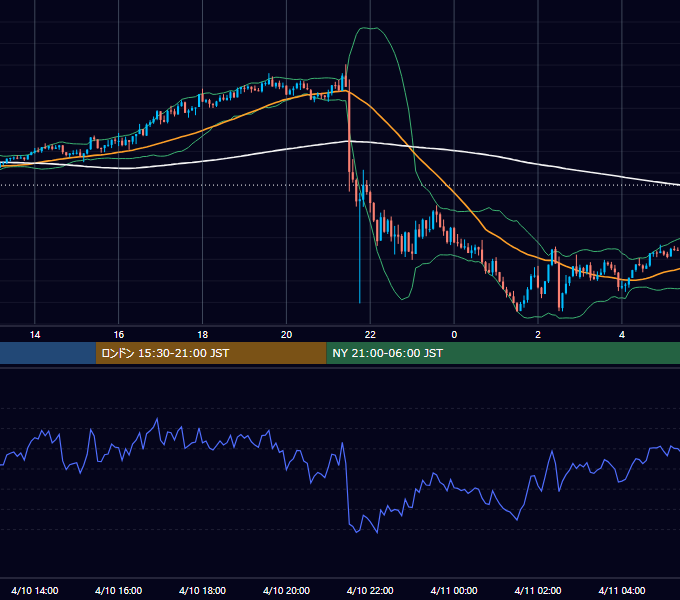Screen dimensions: 680x600
Task: Click the 4 hour label on price chart axis
Action: 622,335
